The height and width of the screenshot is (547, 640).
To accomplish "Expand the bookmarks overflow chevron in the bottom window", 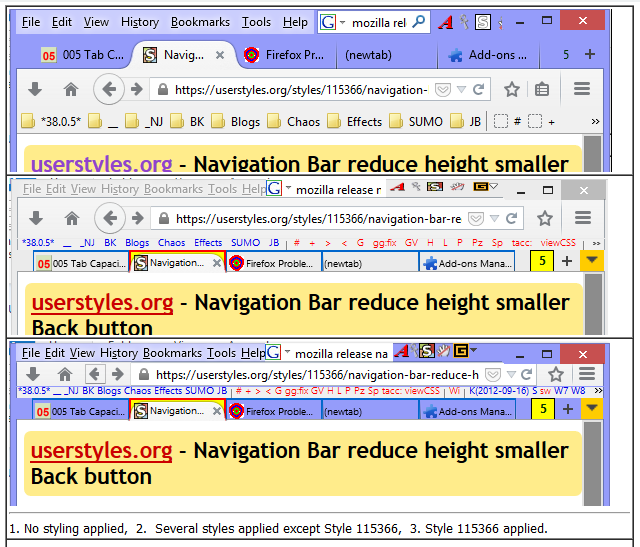I will point(598,391).
